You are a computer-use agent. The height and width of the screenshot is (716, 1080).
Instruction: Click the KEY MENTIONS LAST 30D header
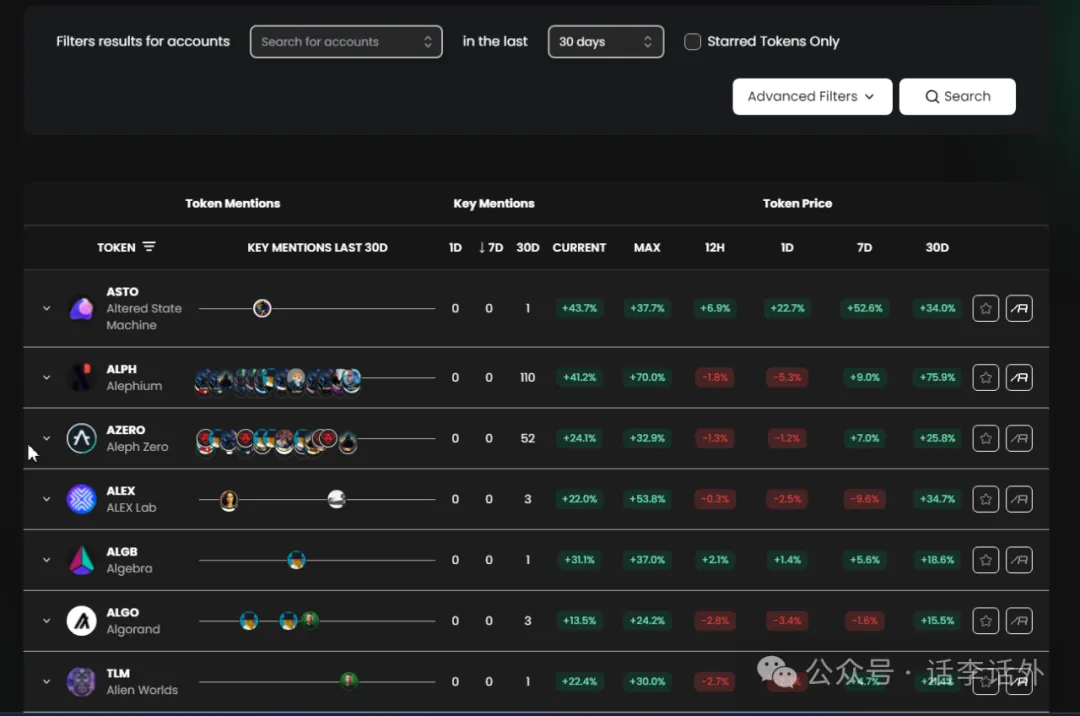[318, 247]
